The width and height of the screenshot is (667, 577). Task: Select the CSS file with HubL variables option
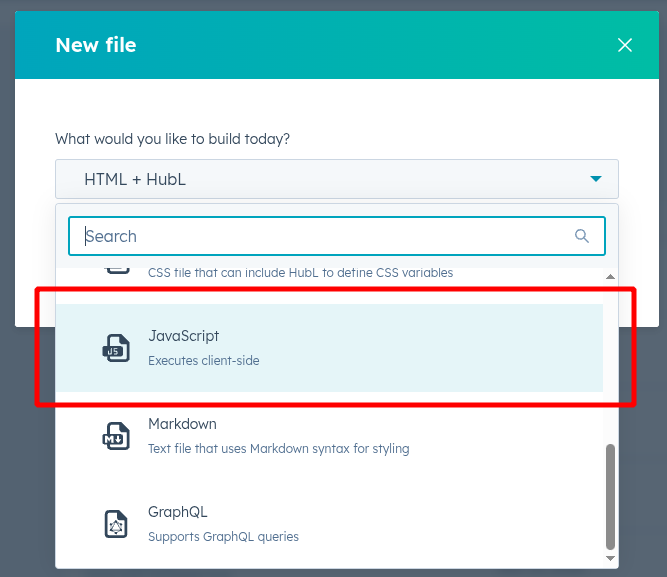coord(300,272)
